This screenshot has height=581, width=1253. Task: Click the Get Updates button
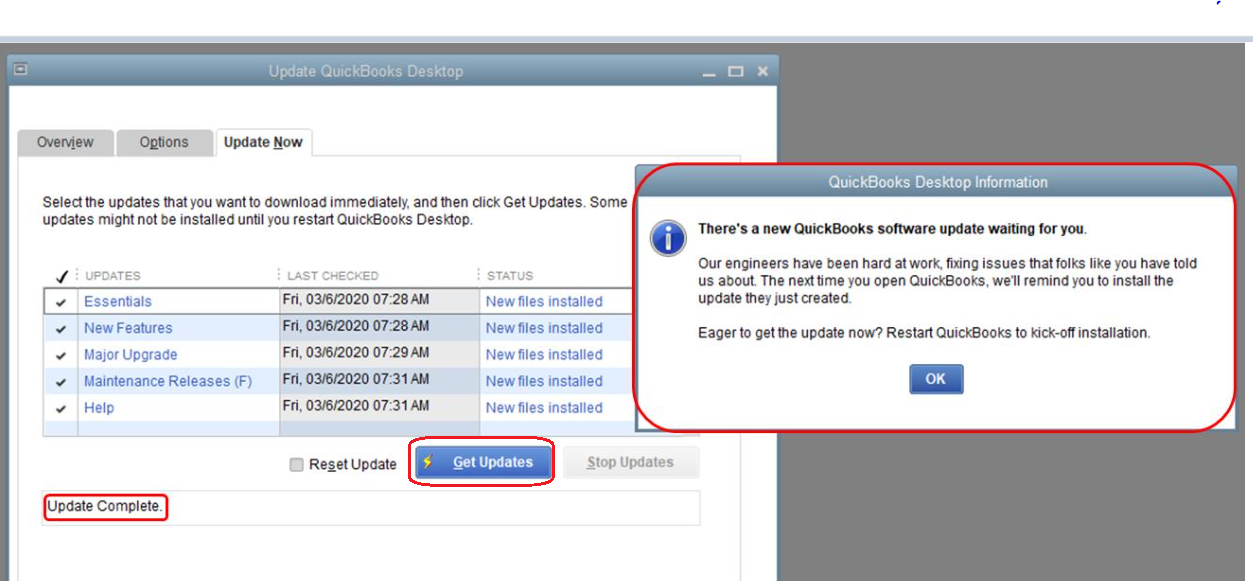(x=482, y=463)
